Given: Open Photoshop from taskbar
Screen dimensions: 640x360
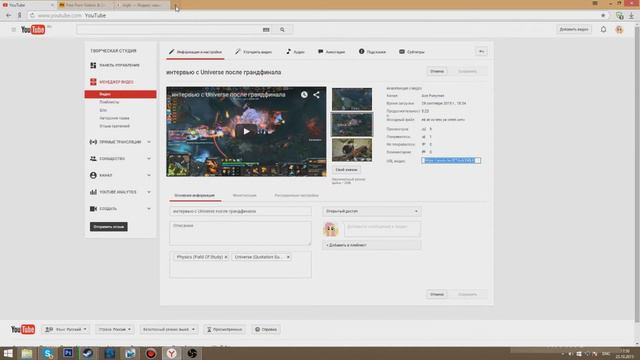Looking at the screenshot, I should [x=68, y=353].
